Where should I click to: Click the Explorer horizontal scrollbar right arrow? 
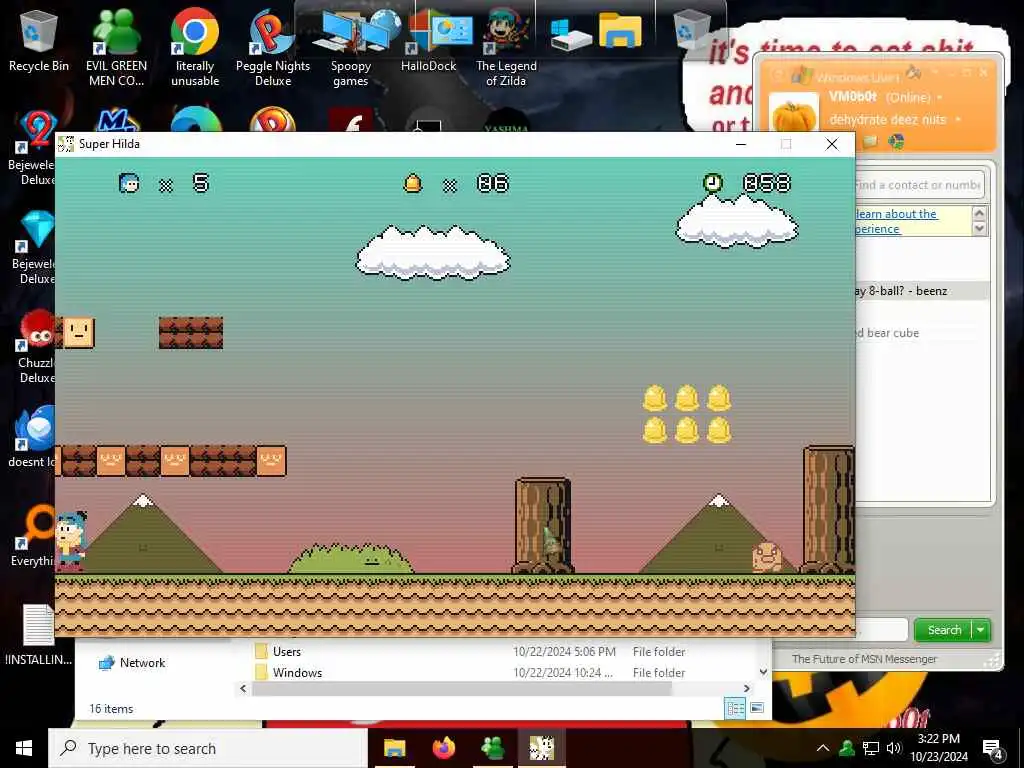click(x=746, y=688)
